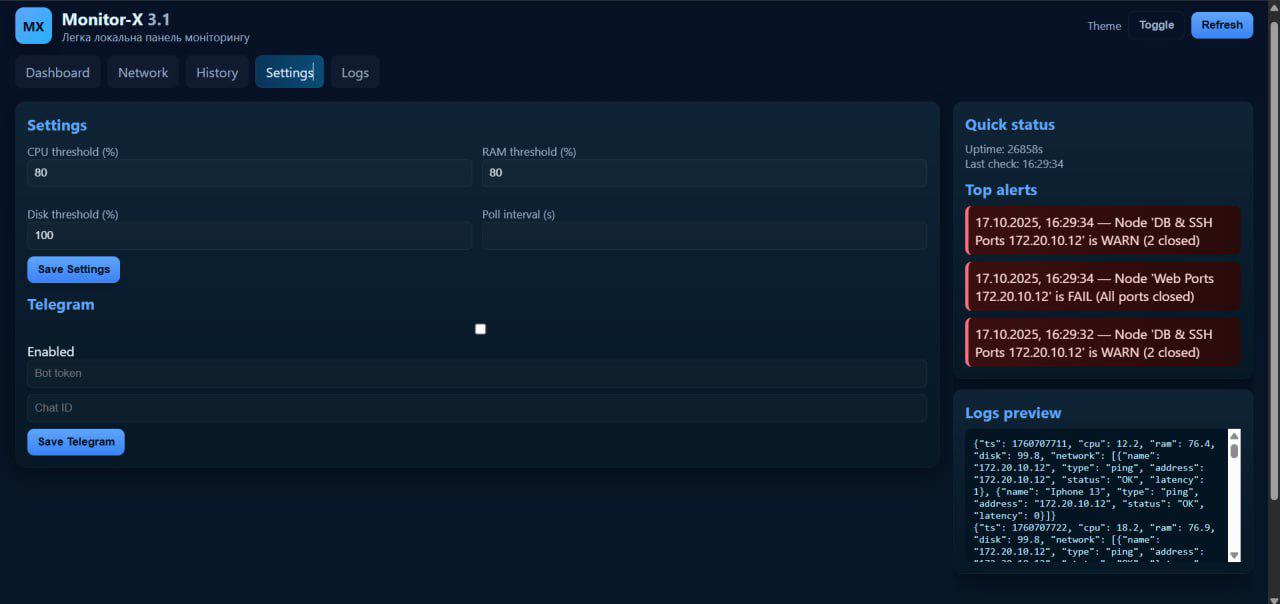Open the Logs tab
Viewport: 1280px width, 604px height.
click(355, 72)
